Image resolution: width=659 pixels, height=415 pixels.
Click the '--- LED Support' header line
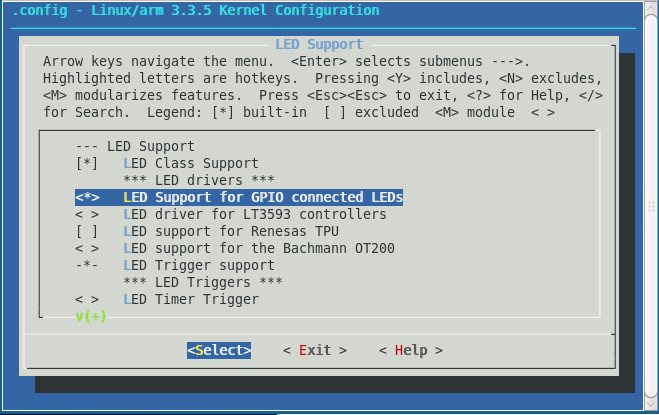click(x=135, y=146)
